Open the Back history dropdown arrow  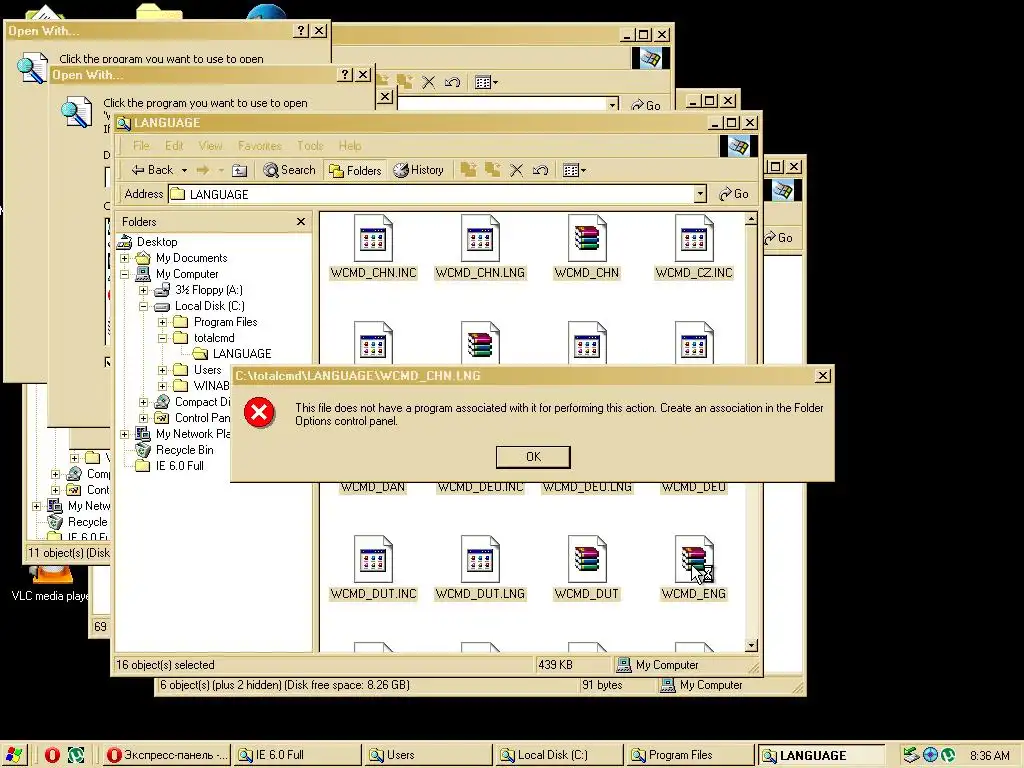click(184, 170)
